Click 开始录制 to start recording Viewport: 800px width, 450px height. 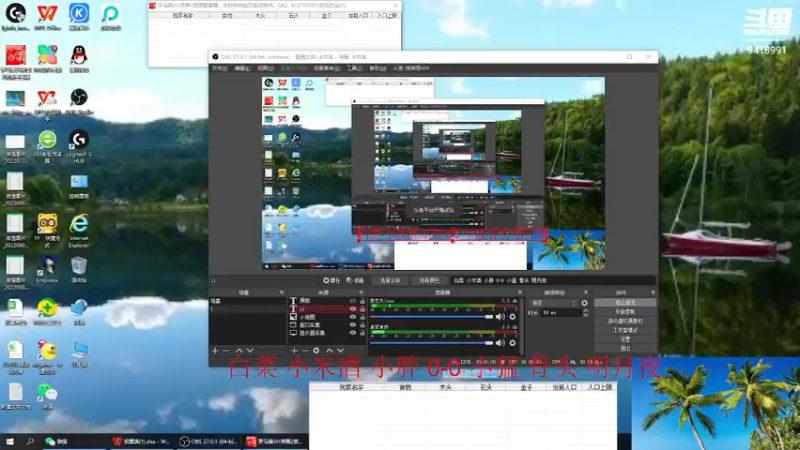tap(625, 312)
